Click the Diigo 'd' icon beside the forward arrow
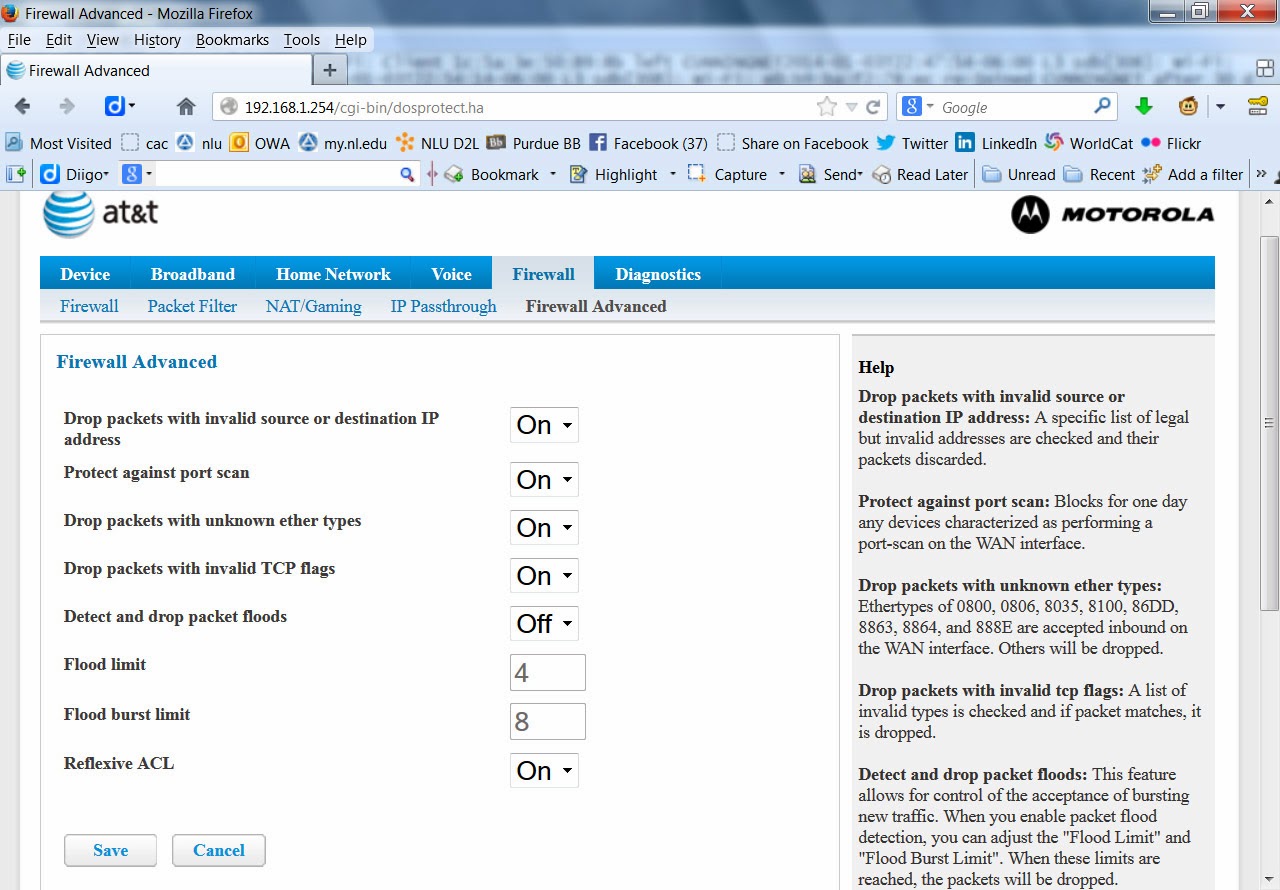This screenshot has height=890, width=1280. 115,106
